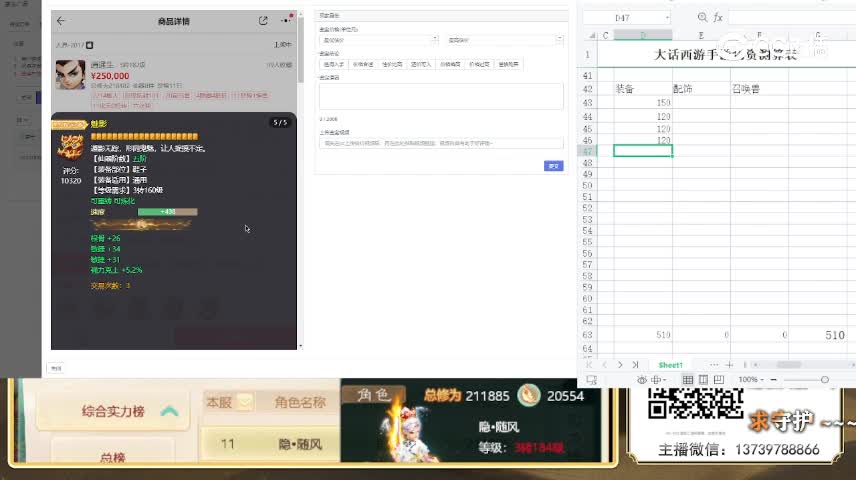Open the sheet list ellipsis button

714,365
